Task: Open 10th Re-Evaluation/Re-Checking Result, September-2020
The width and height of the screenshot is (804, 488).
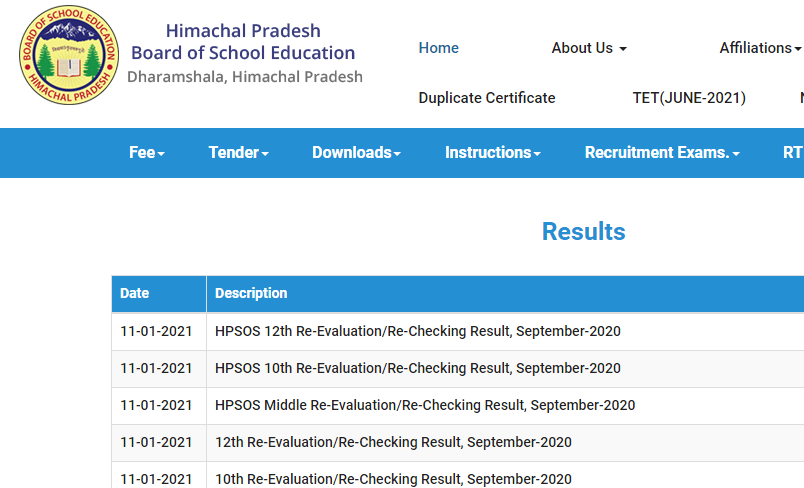Action: click(393, 479)
